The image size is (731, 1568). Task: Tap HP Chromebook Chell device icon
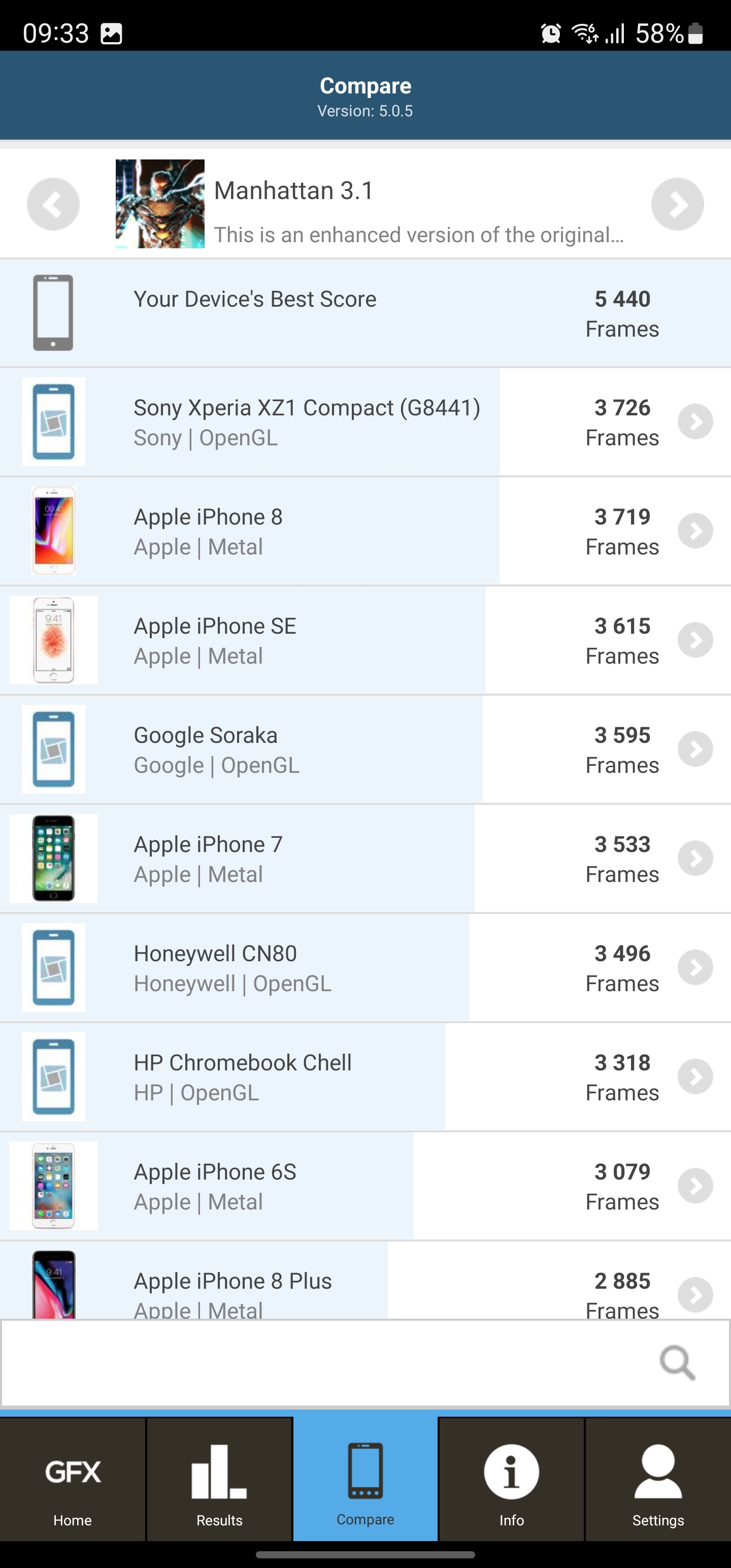pyautogui.click(x=54, y=1077)
